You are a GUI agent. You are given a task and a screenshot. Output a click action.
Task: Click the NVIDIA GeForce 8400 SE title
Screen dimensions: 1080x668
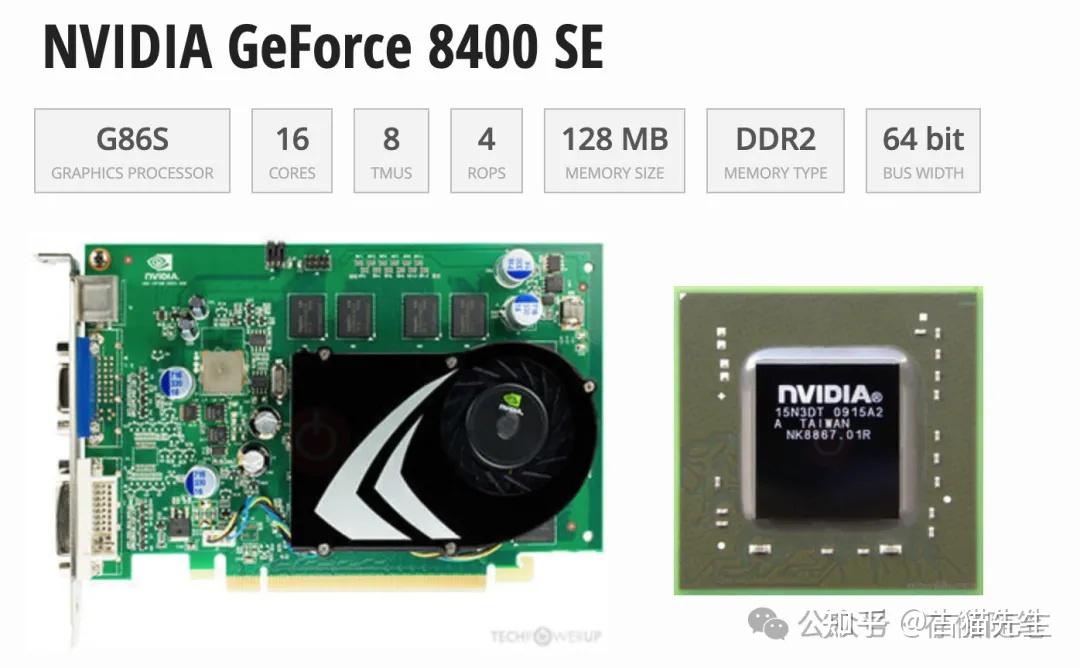[x=323, y=47]
